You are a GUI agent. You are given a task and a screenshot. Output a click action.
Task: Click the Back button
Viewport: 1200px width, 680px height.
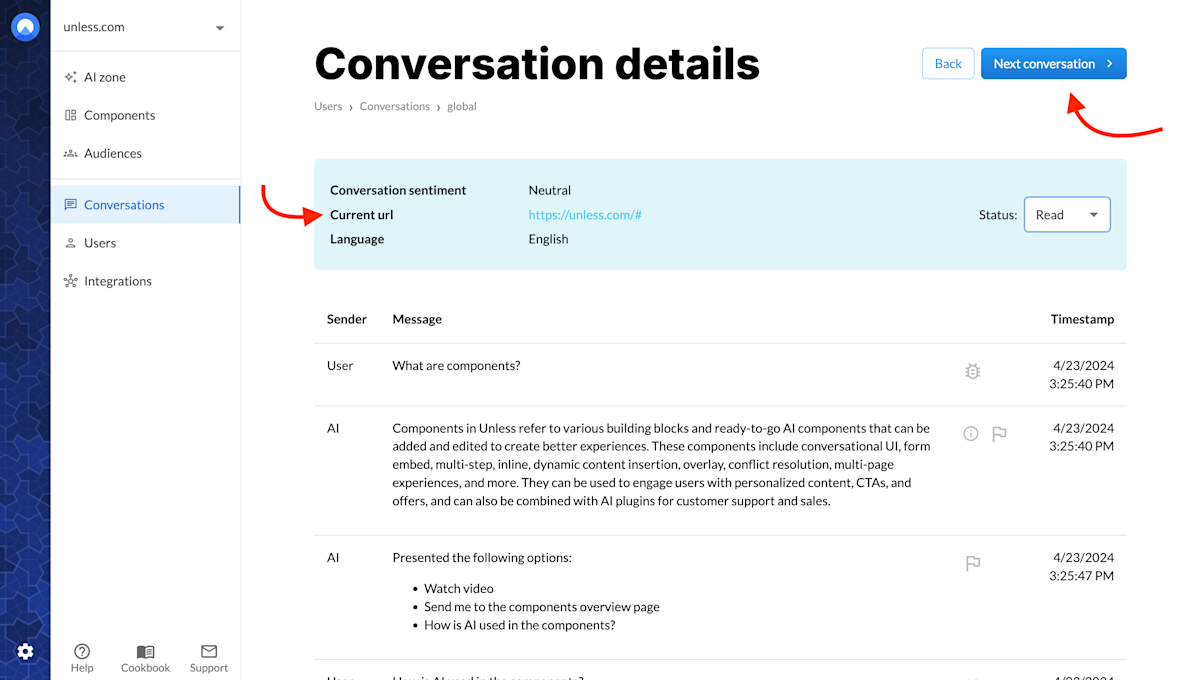pos(947,62)
